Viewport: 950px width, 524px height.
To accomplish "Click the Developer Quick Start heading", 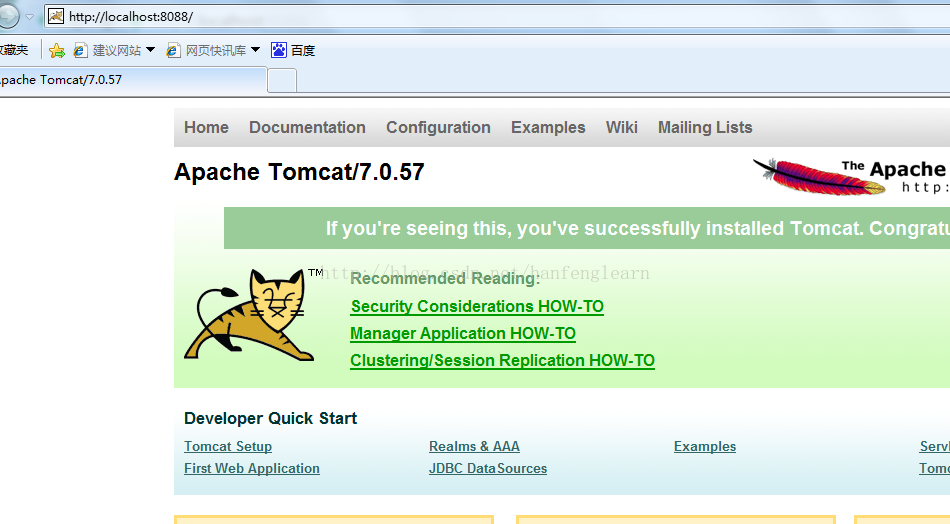I will [x=270, y=419].
